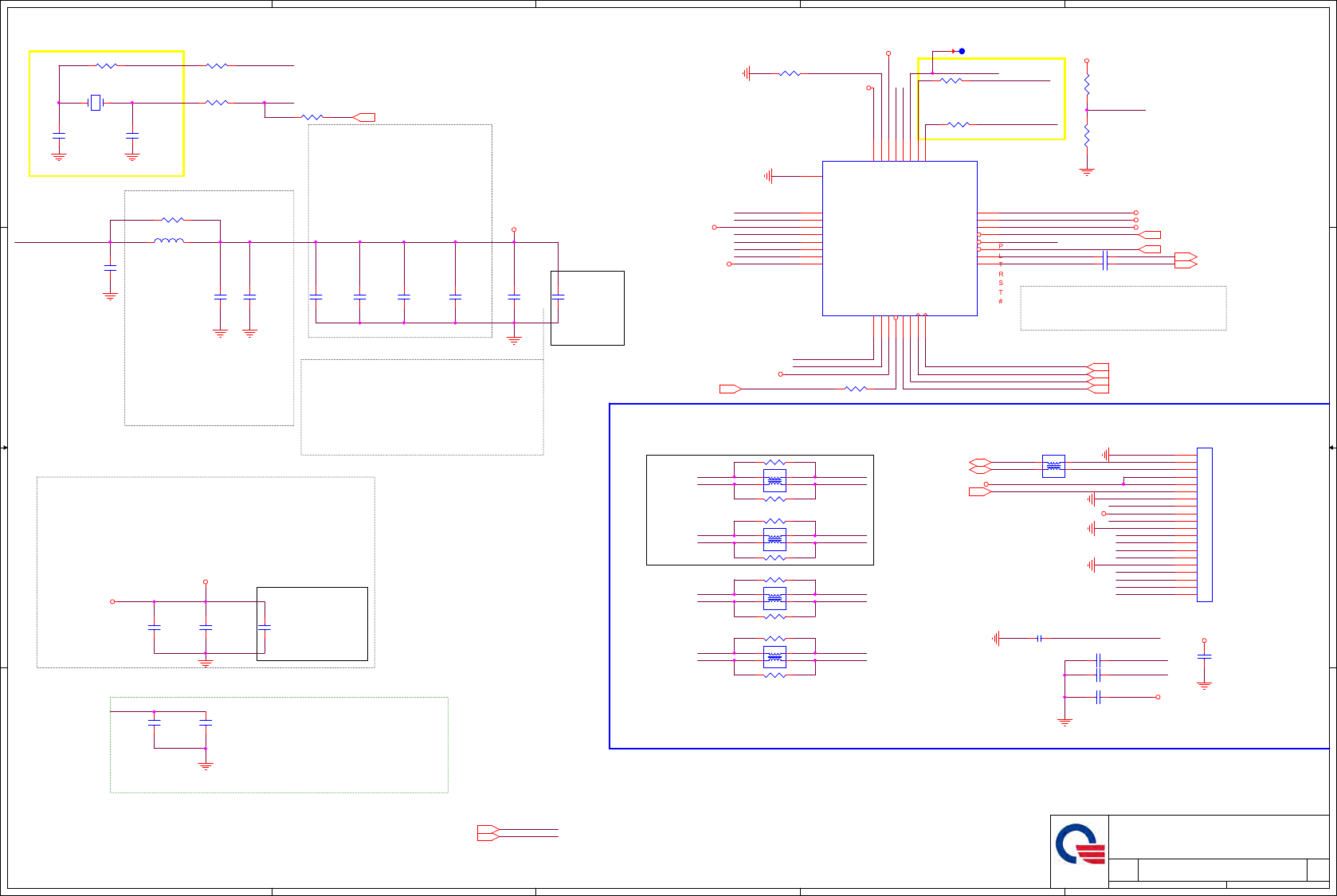Click the resistor on the bottom IC signal line
1337x896 pixels.
pyautogui.click(x=855, y=389)
